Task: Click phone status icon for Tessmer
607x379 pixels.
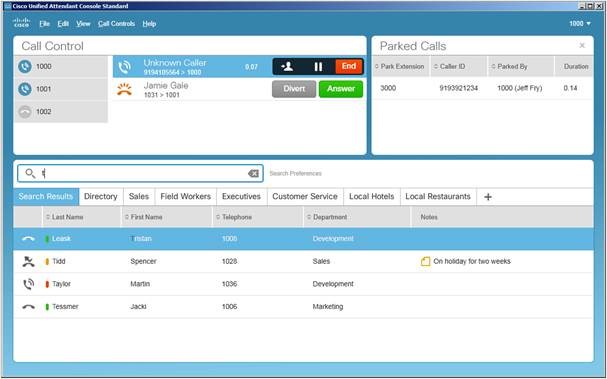Action: 28,307
